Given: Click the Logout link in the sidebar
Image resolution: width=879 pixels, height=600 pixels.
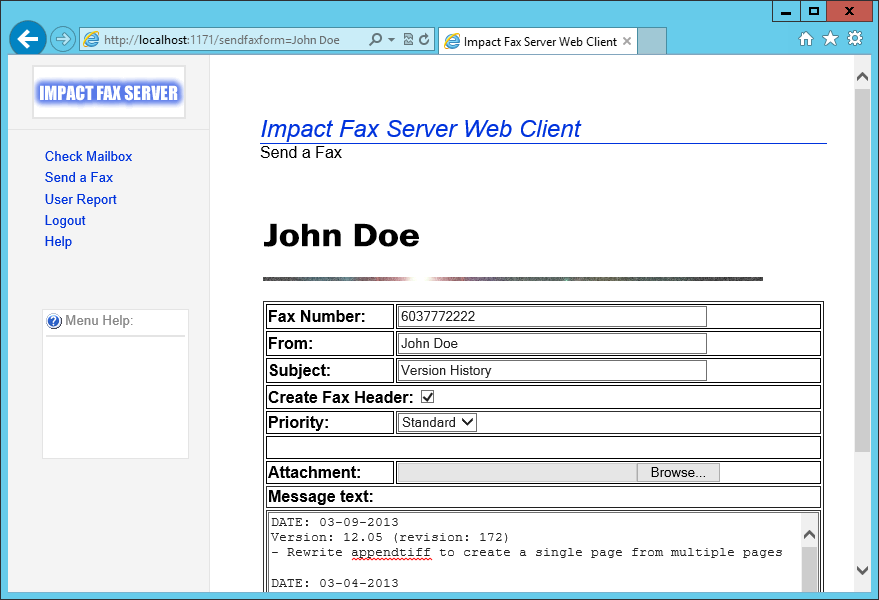Looking at the screenshot, I should click(x=65, y=220).
